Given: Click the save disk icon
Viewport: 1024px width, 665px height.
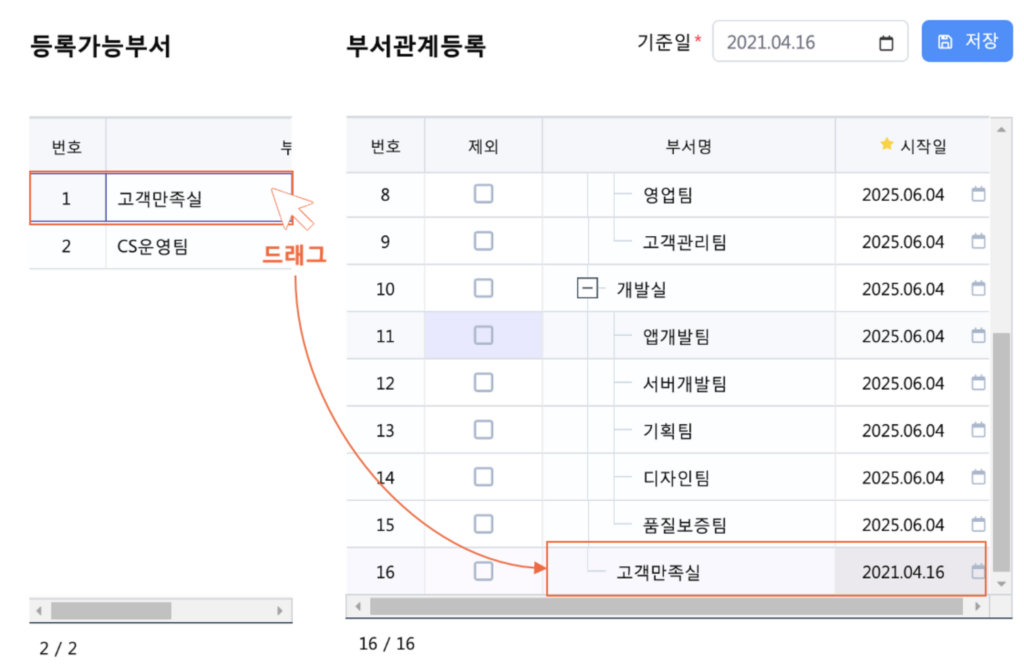Looking at the screenshot, I should [945, 42].
